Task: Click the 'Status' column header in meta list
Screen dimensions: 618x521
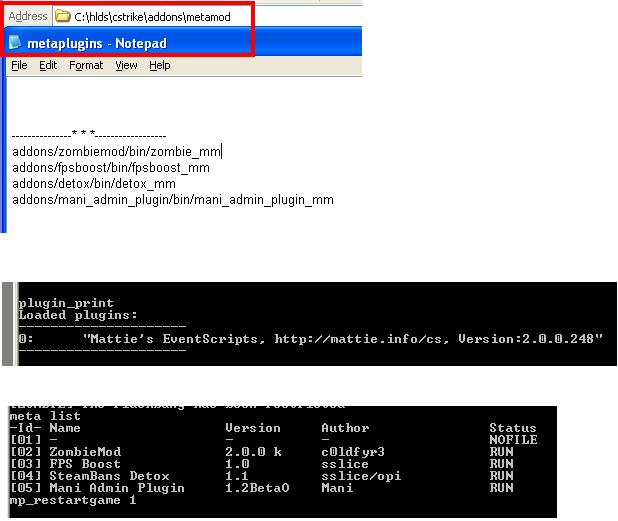Action: [x=513, y=428]
